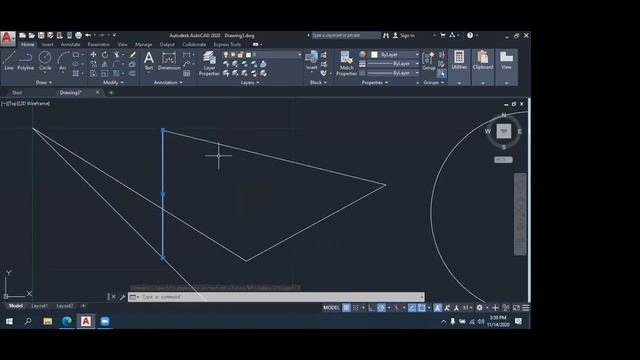Screen dimensions: 640x360
Task: Toggle snap mode in status bar
Action: [x=356, y=308]
